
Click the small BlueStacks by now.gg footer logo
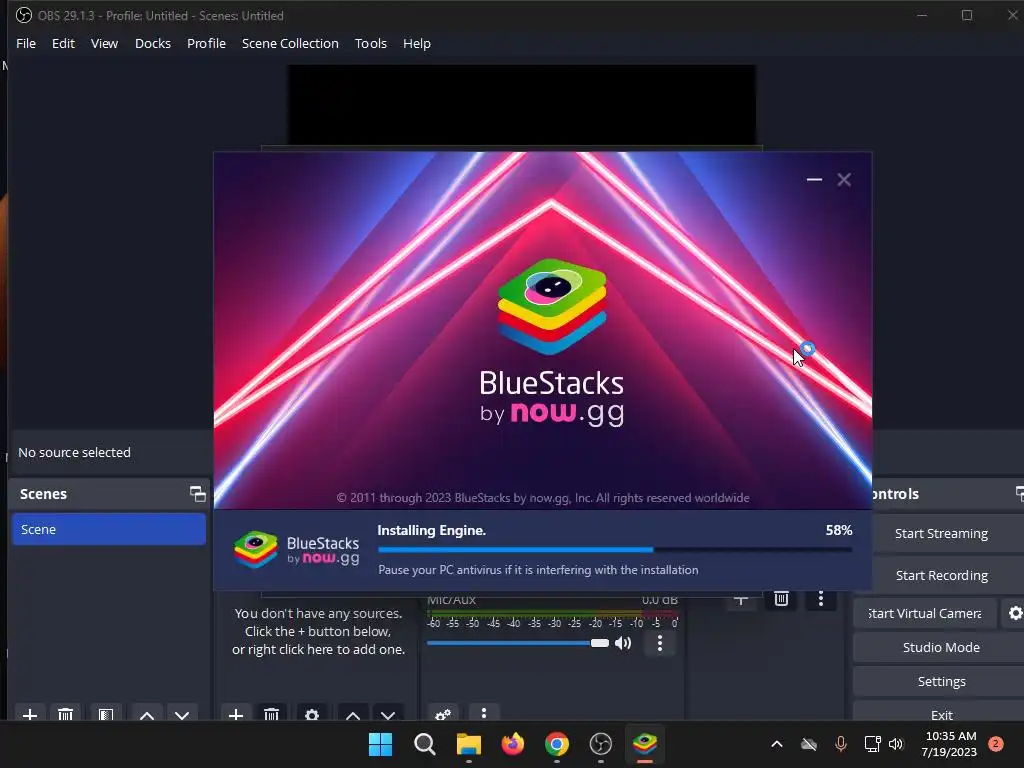(x=297, y=549)
